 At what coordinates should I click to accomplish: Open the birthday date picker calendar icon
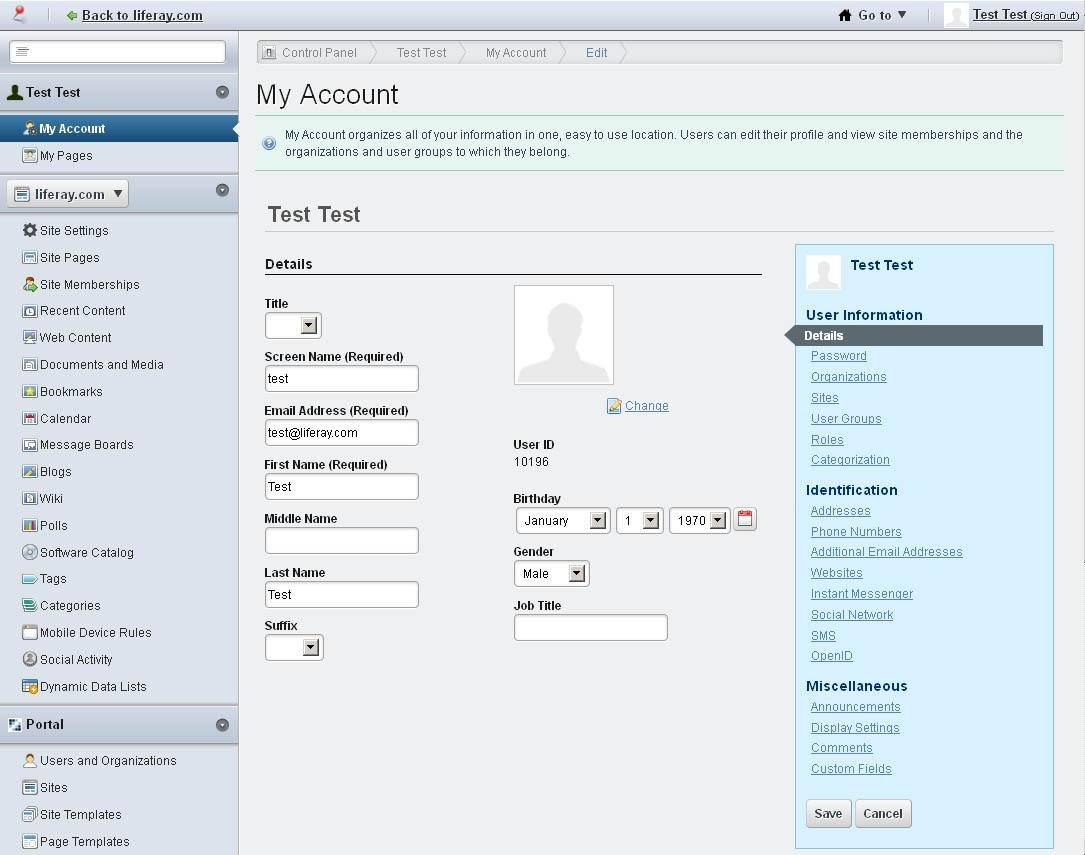744,519
